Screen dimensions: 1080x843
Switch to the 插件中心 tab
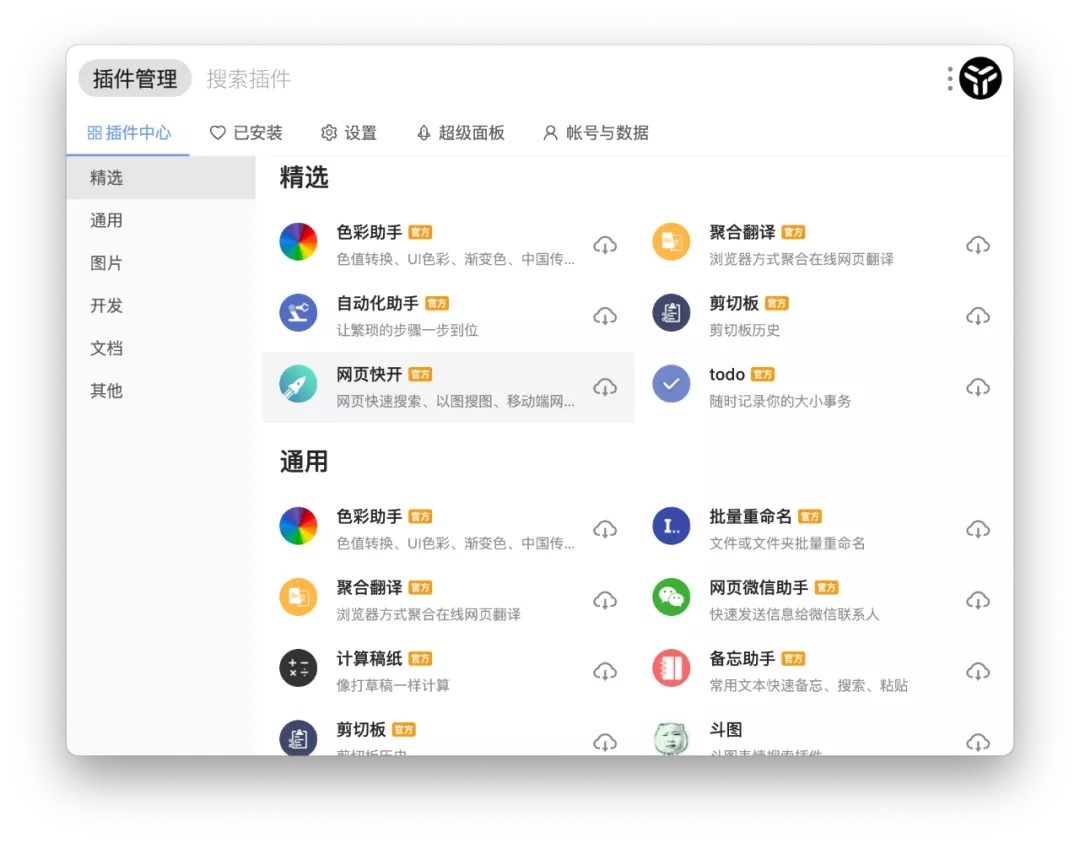129,133
